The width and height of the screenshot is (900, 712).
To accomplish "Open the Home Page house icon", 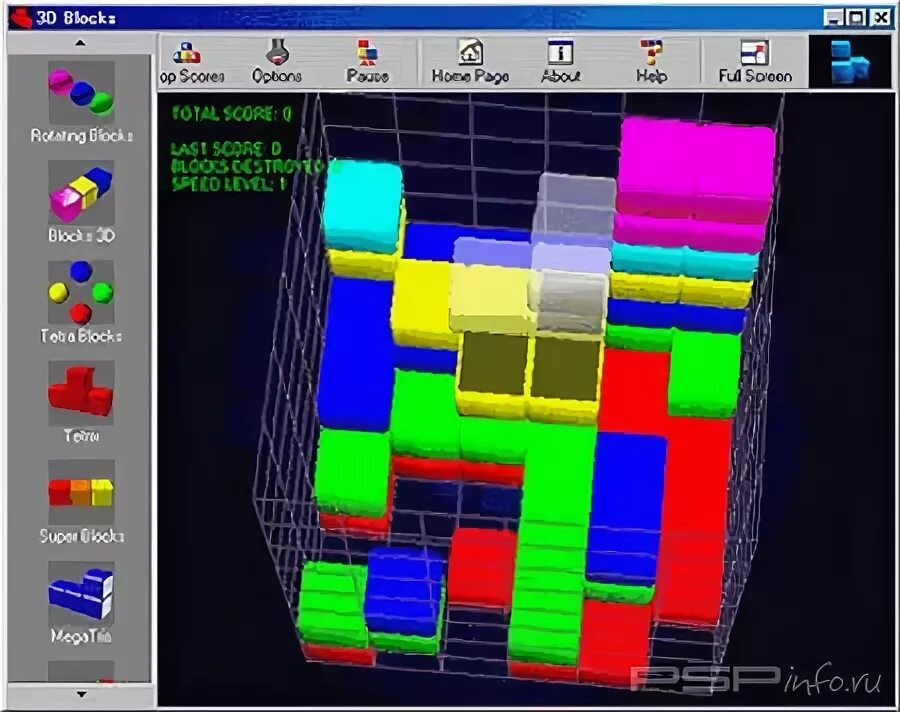I will [470, 52].
